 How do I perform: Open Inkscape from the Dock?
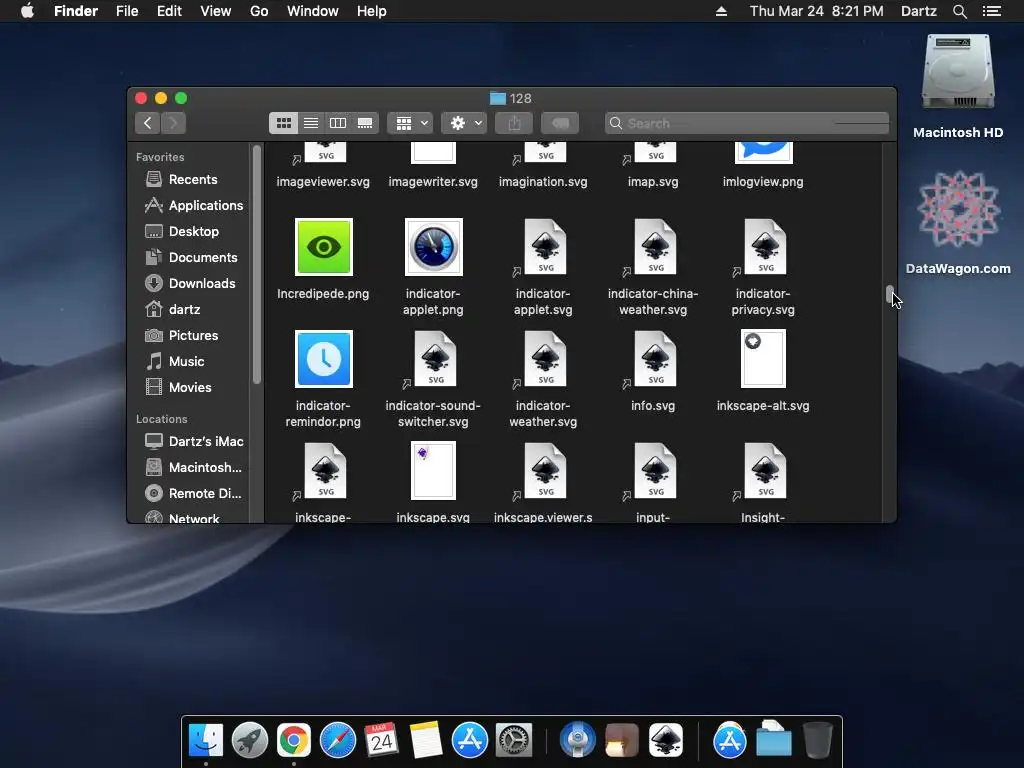665,741
